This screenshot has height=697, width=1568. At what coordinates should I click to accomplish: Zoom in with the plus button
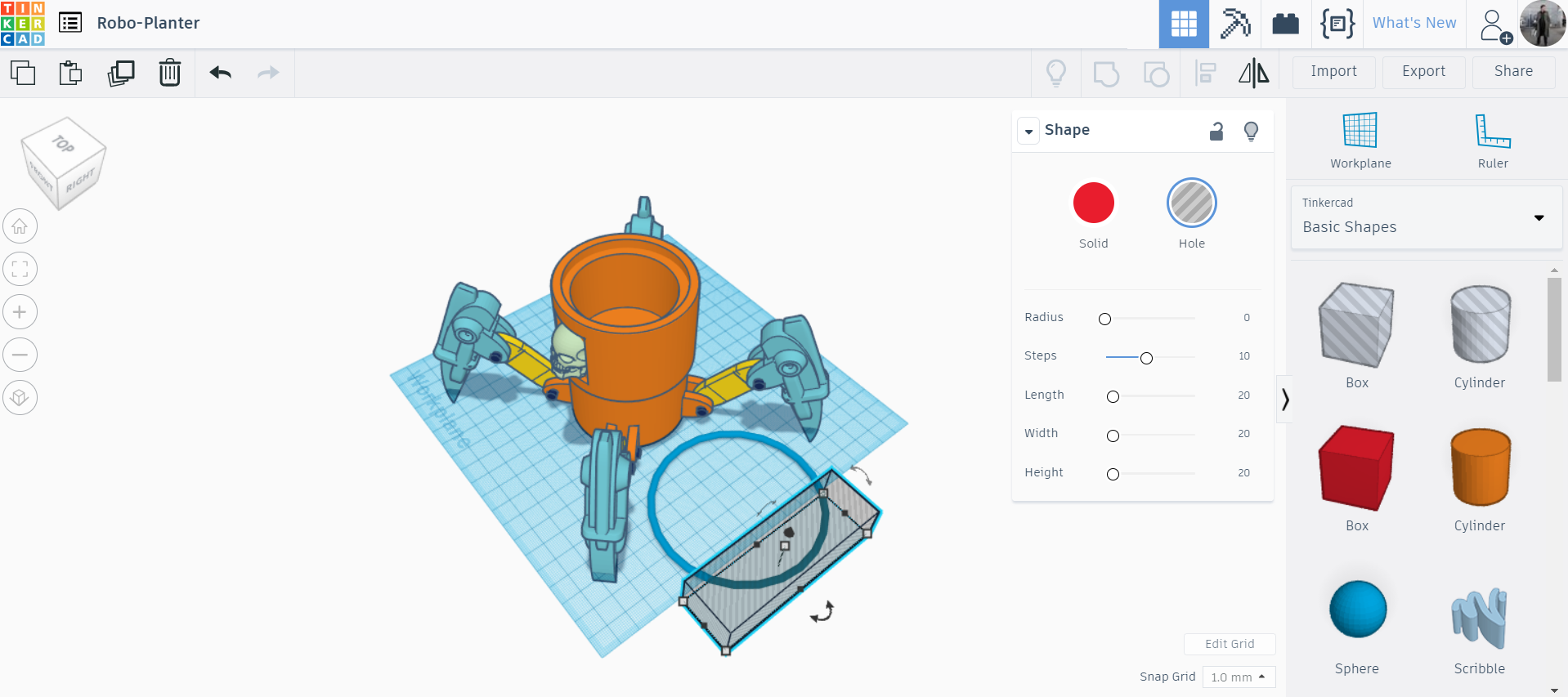pyautogui.click(x=20, y=312)
